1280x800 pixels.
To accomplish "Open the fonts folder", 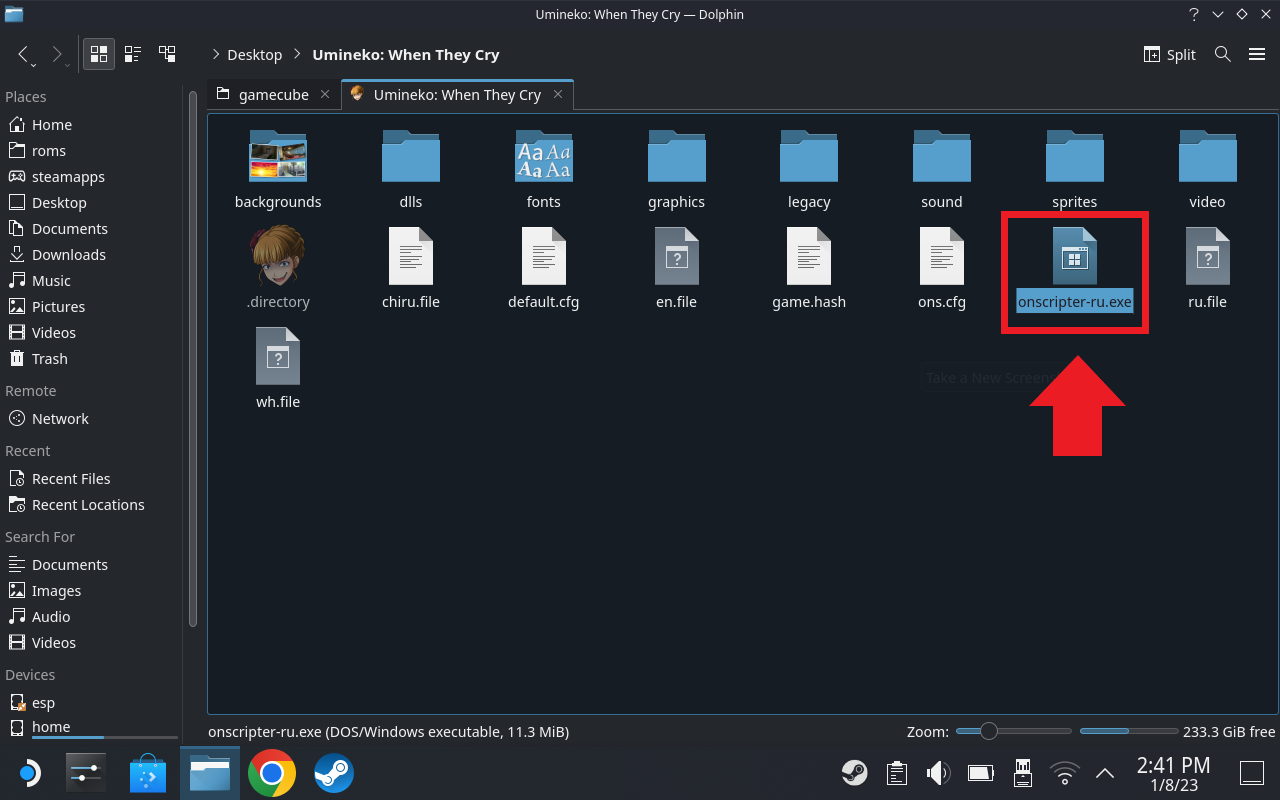I will click(544, 169).
